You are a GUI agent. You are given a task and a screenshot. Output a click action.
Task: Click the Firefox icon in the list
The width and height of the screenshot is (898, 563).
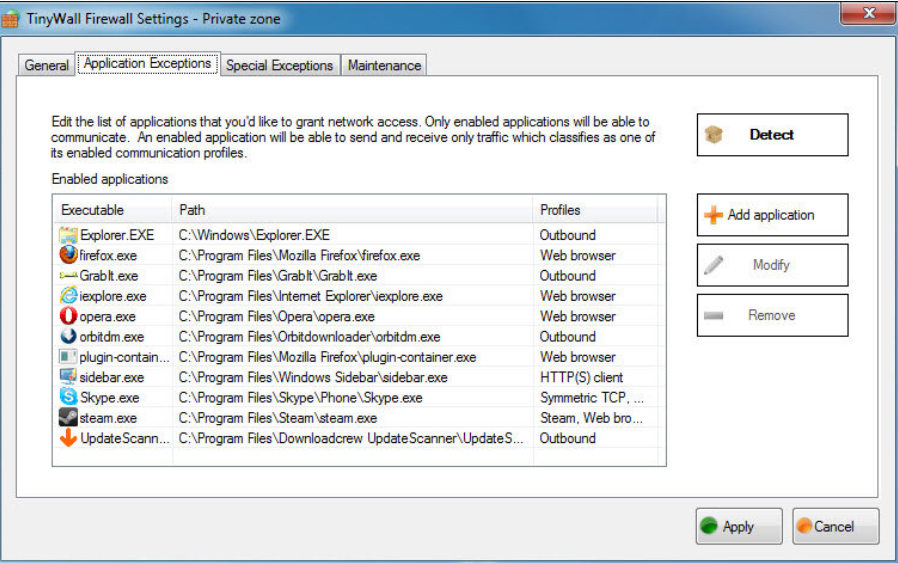(68, 255)
